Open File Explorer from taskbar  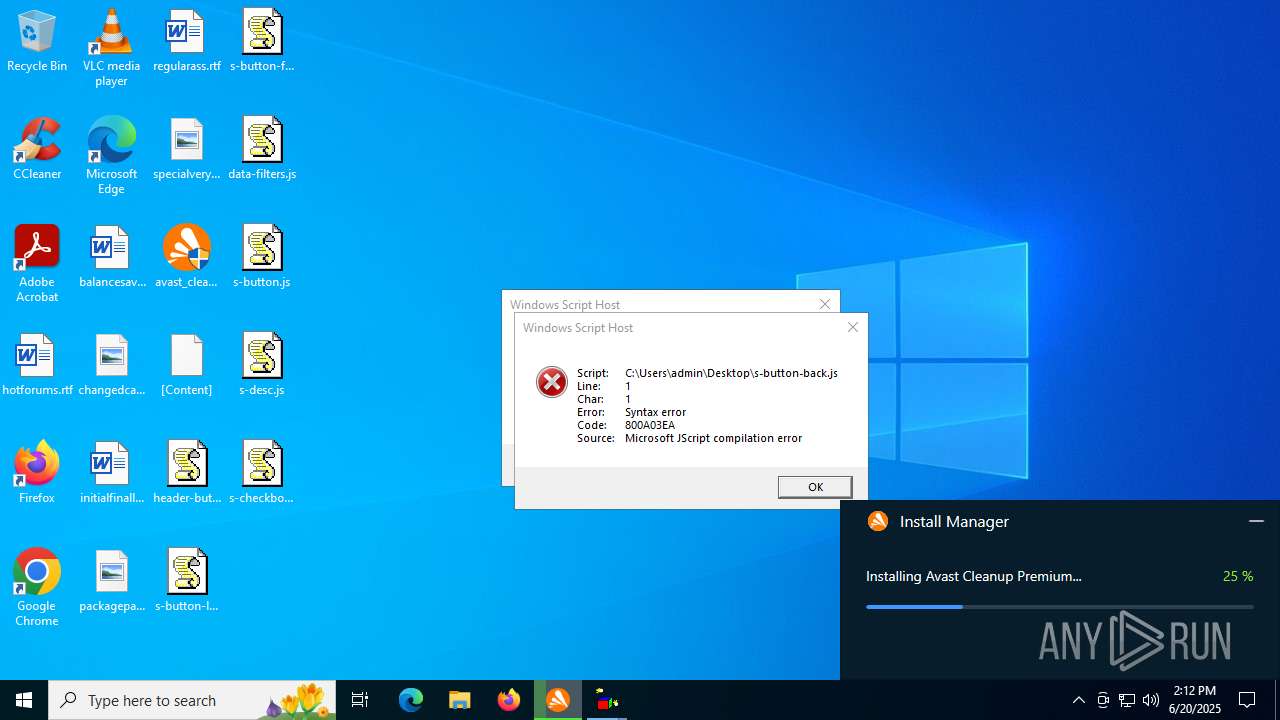pyautogui.click(x=460, y=700)
